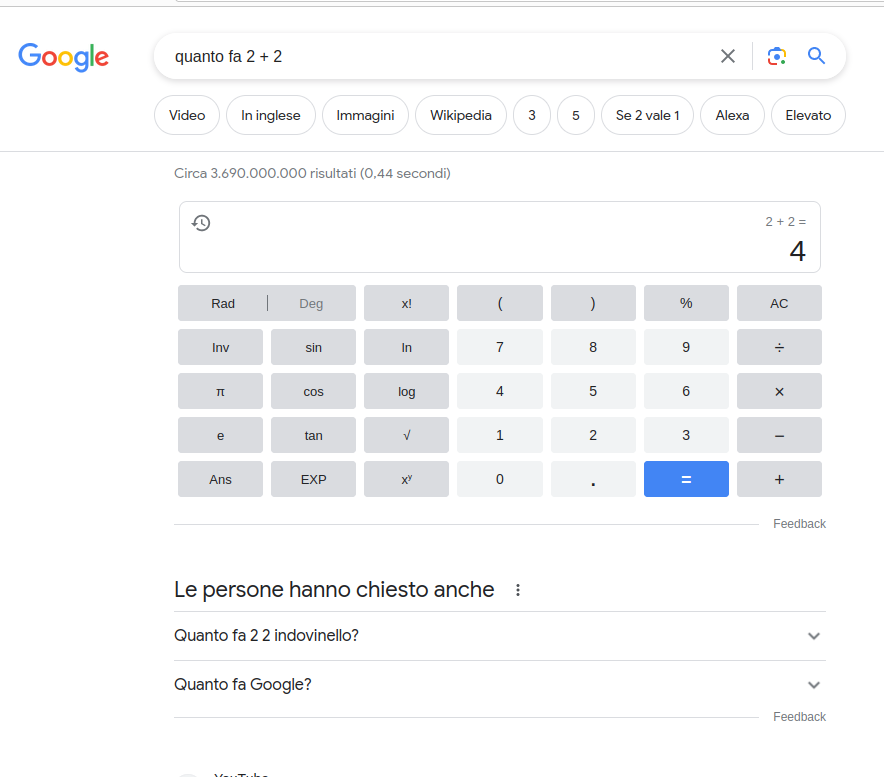
Task: Click into the search text field
Action: click(x=440, y=56)
